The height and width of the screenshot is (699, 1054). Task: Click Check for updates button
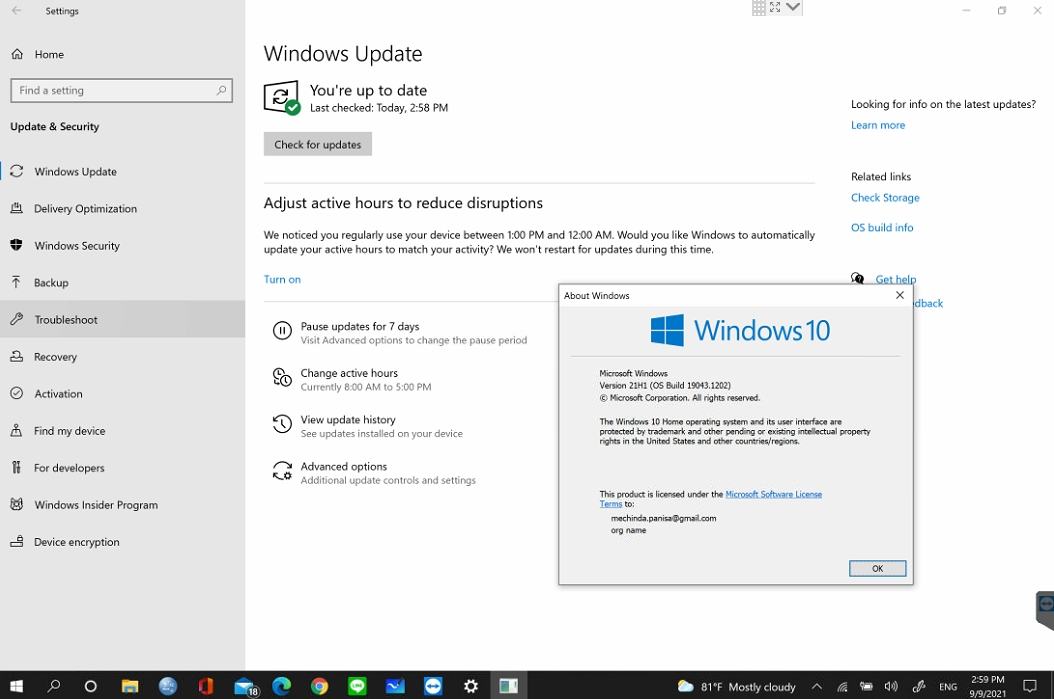[317, 145]
